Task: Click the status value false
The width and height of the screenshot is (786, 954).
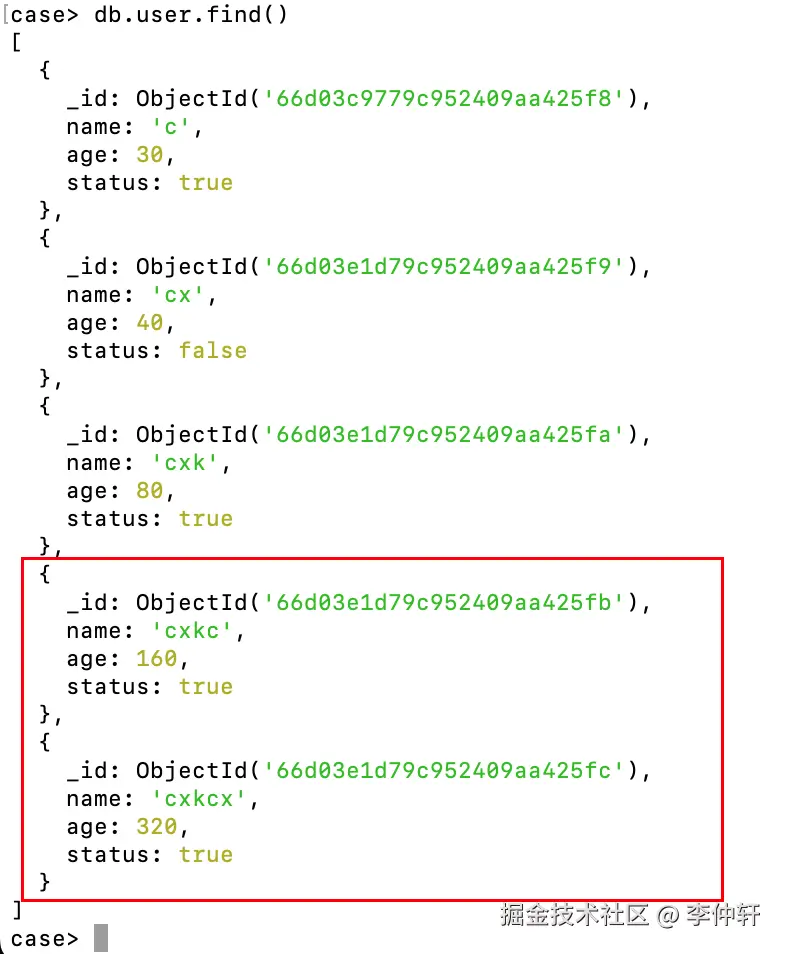Action: pos(213,350)
